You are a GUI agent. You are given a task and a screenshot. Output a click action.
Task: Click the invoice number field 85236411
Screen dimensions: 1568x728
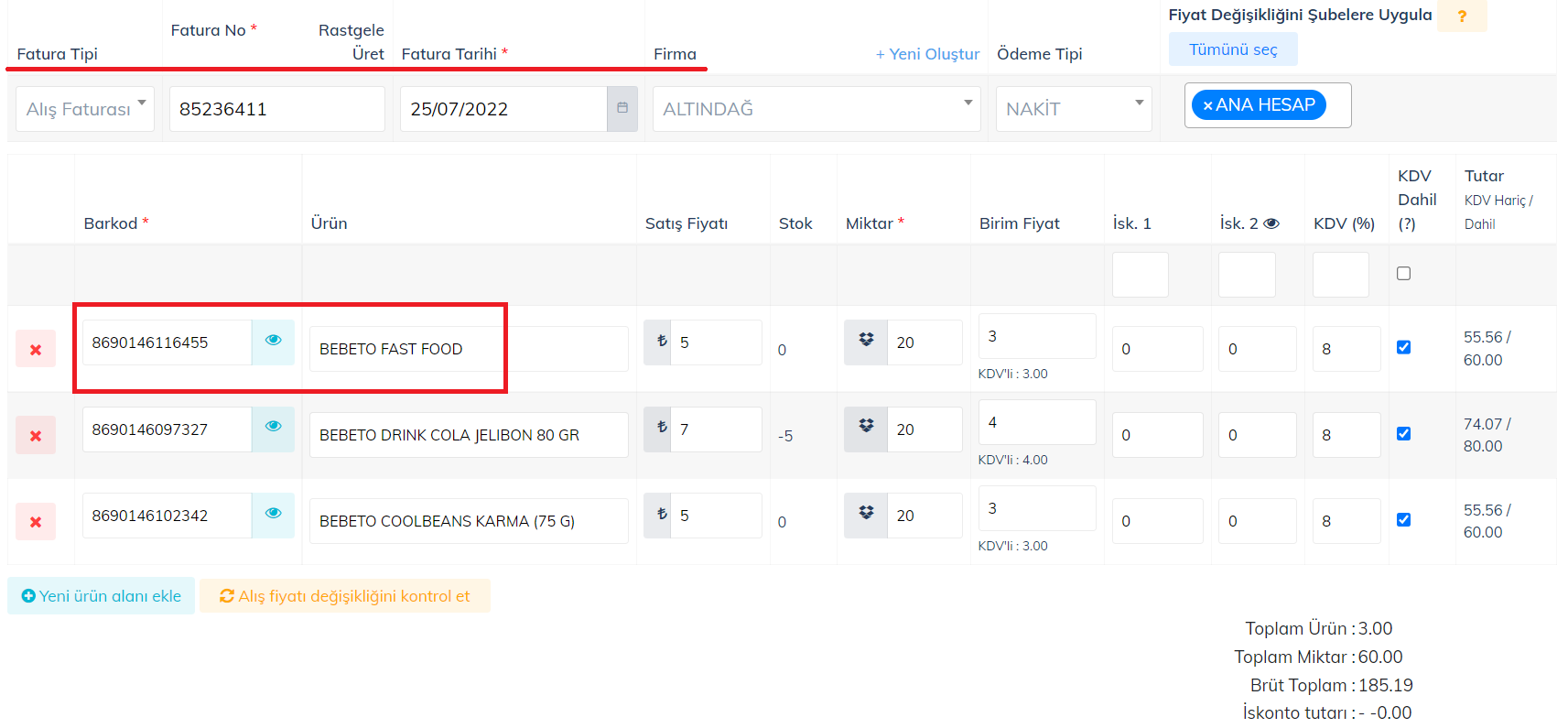[x=277, y=108]
